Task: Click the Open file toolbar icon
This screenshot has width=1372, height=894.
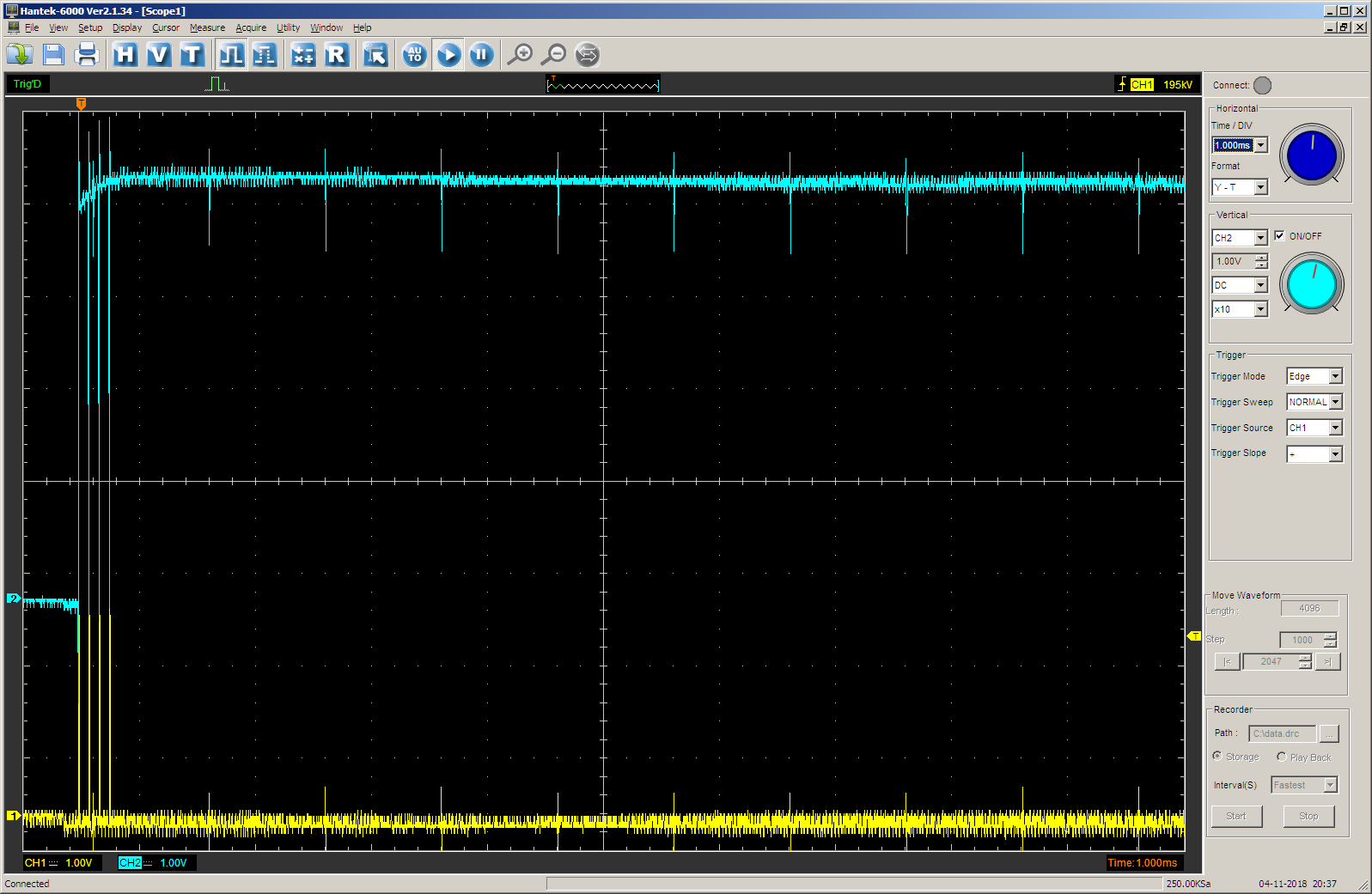Action: click(x=20, y=55)
